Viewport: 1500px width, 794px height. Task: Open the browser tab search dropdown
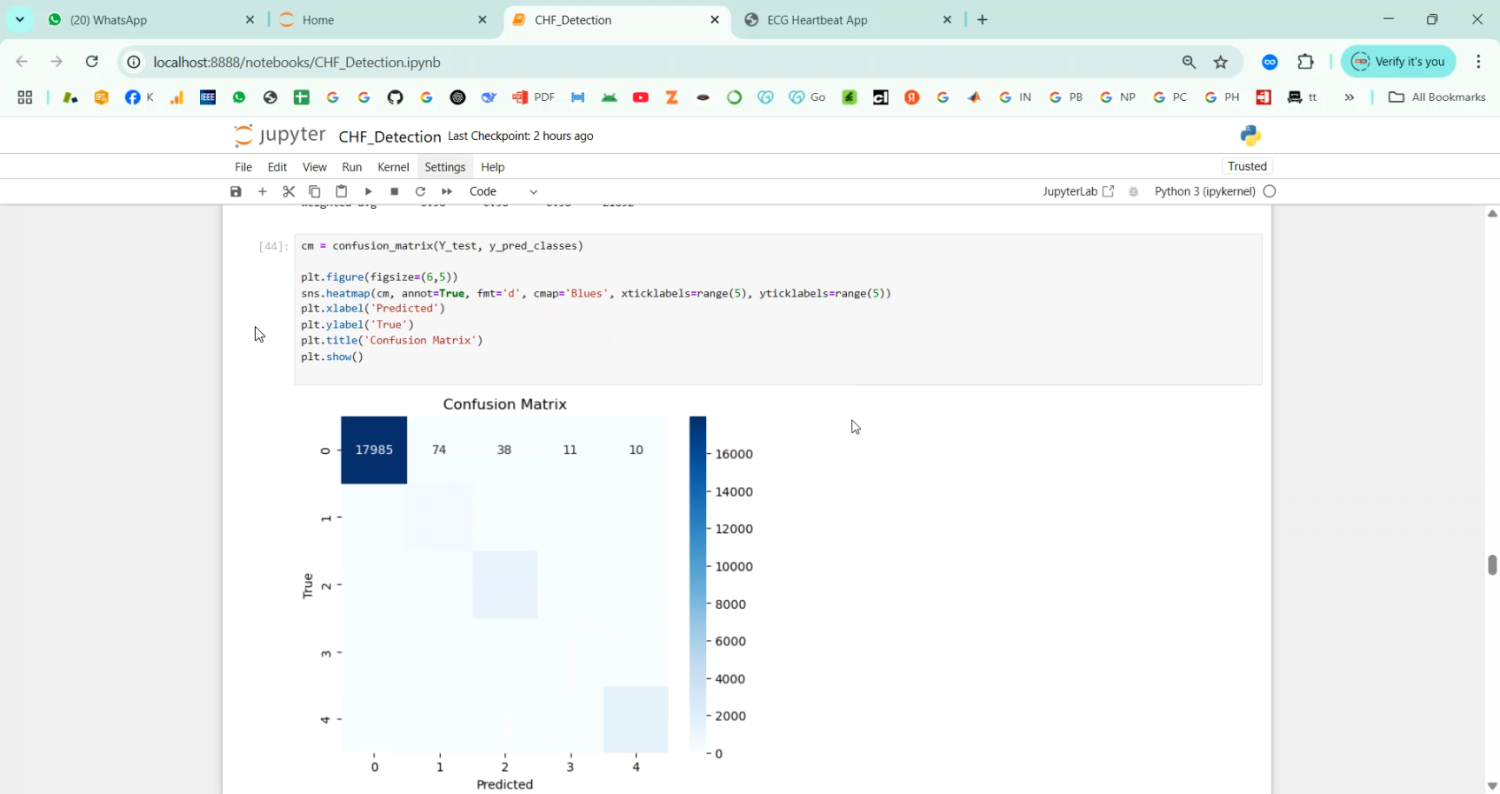pyautogui.click(x=20, y=20)
